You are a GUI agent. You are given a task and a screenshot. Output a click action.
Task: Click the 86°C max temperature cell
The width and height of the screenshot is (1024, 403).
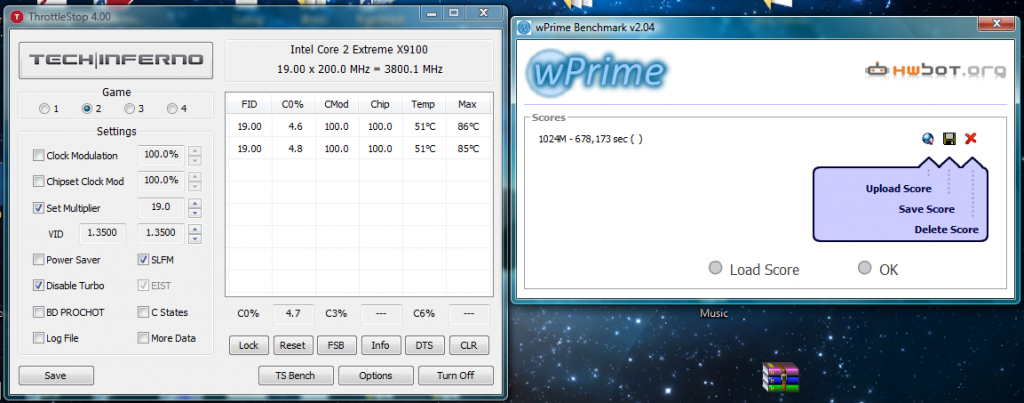point(468,127)
